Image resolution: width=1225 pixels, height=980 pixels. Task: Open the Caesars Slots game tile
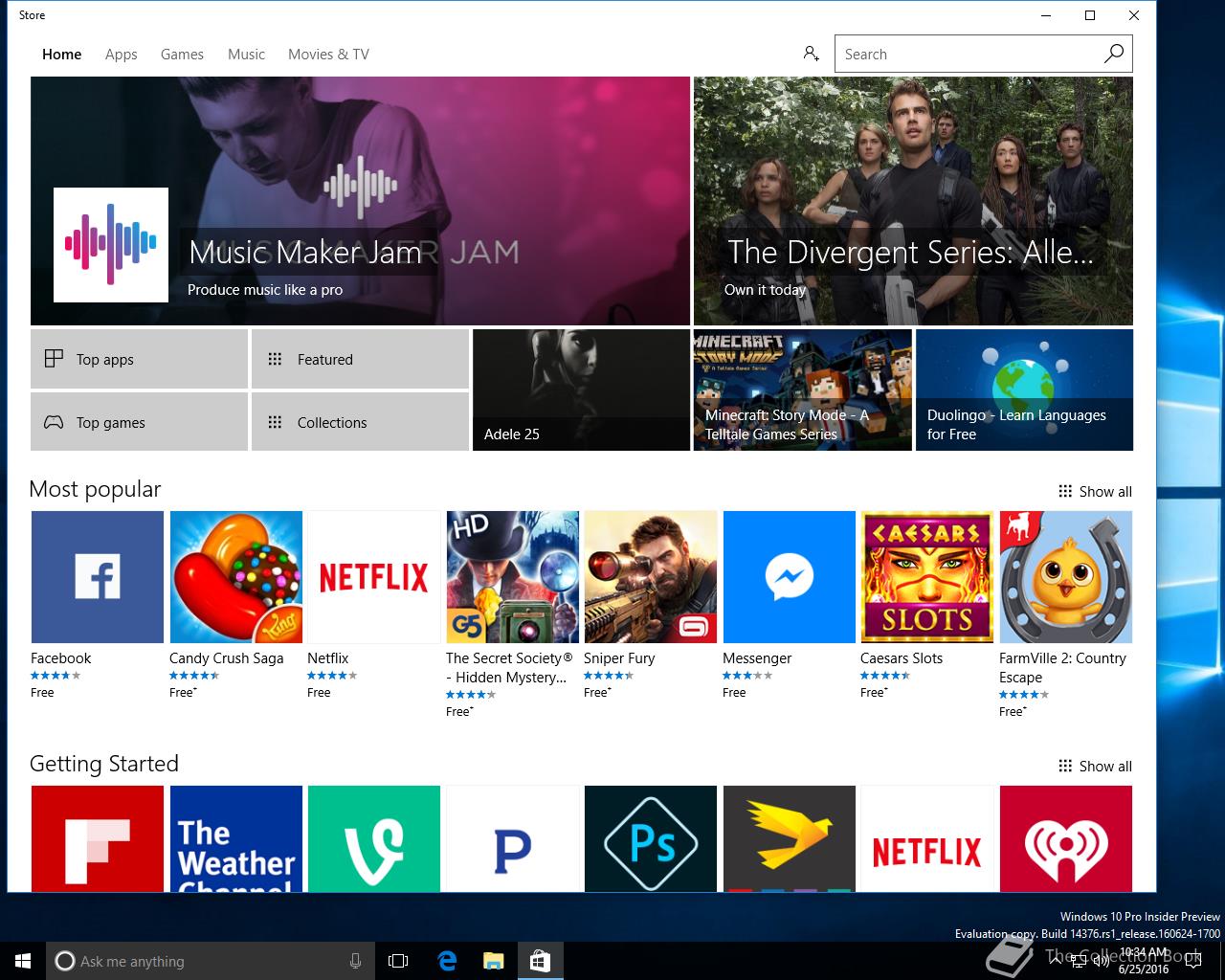tap(927, 577)
